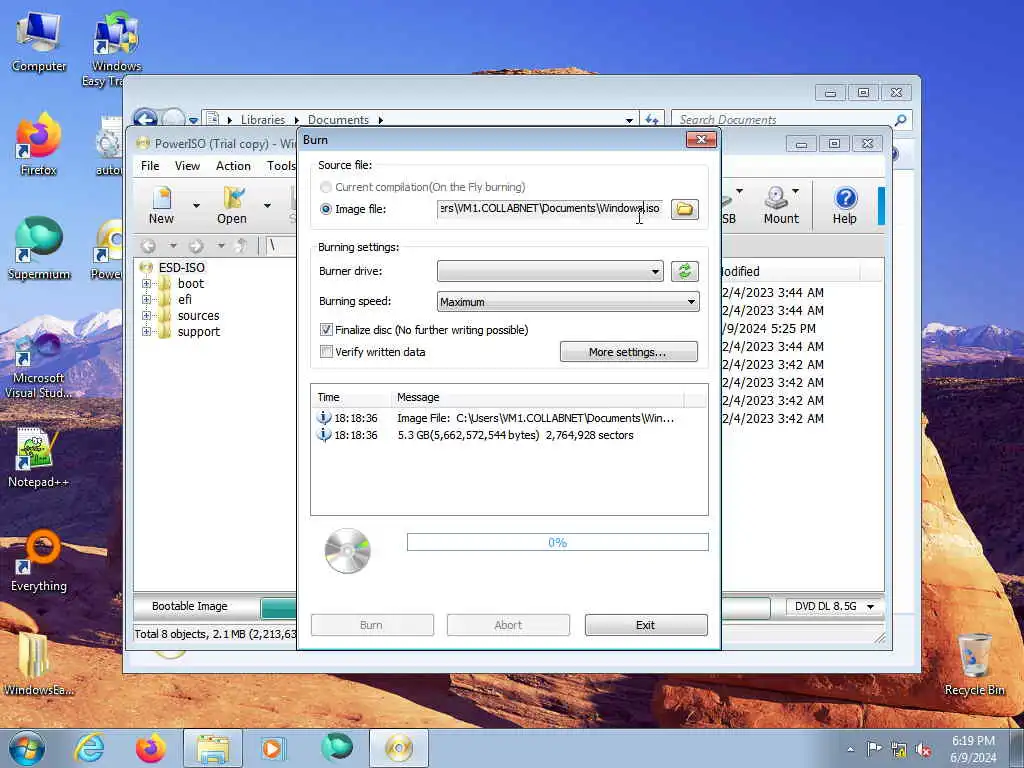The height and width of the screenshot is (768, 1024).
Task: Open Mount button dropdown arrow
Action: point(795,191)
